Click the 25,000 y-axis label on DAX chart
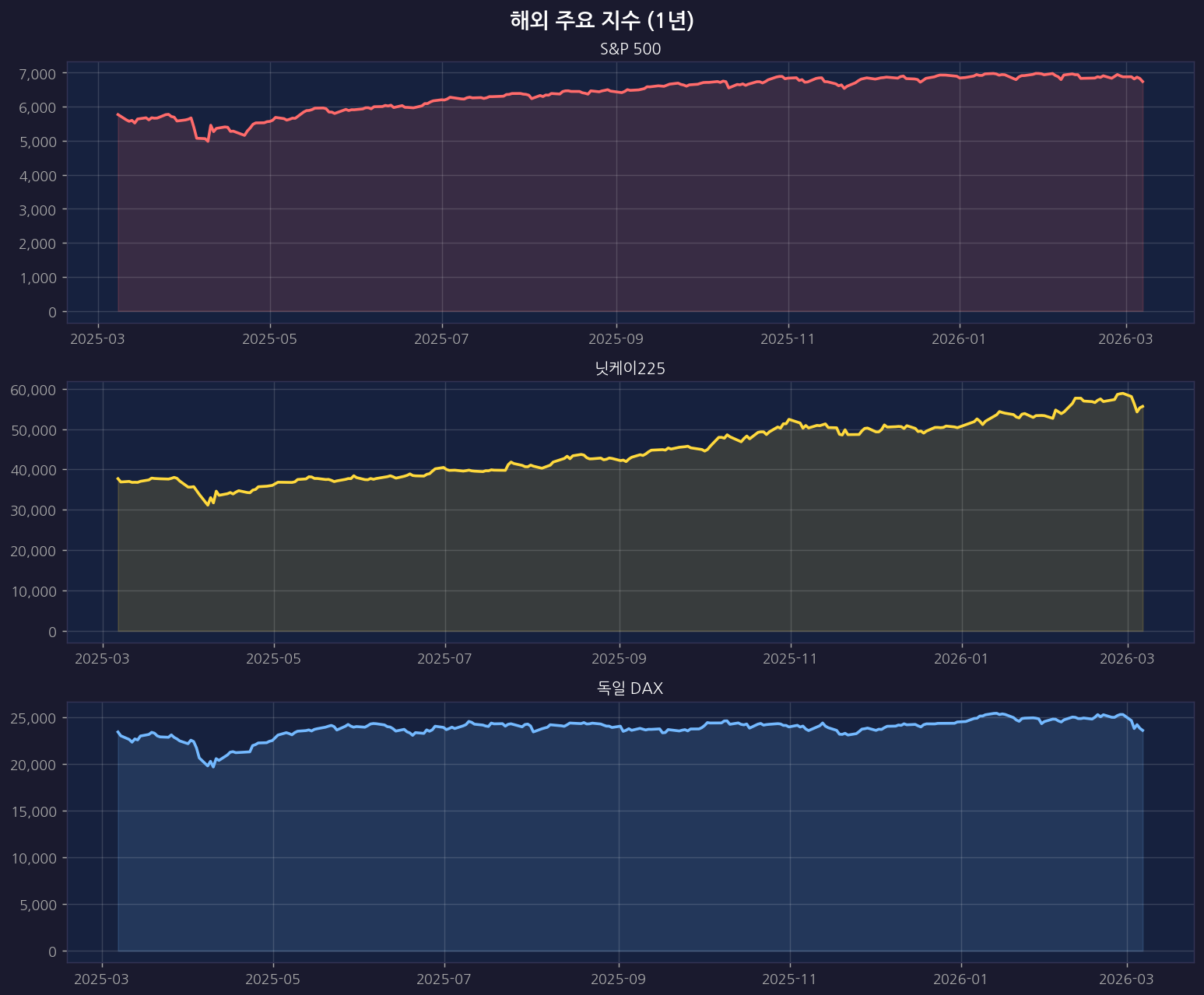The image size is (1204, 995). (x=34, y=717)
